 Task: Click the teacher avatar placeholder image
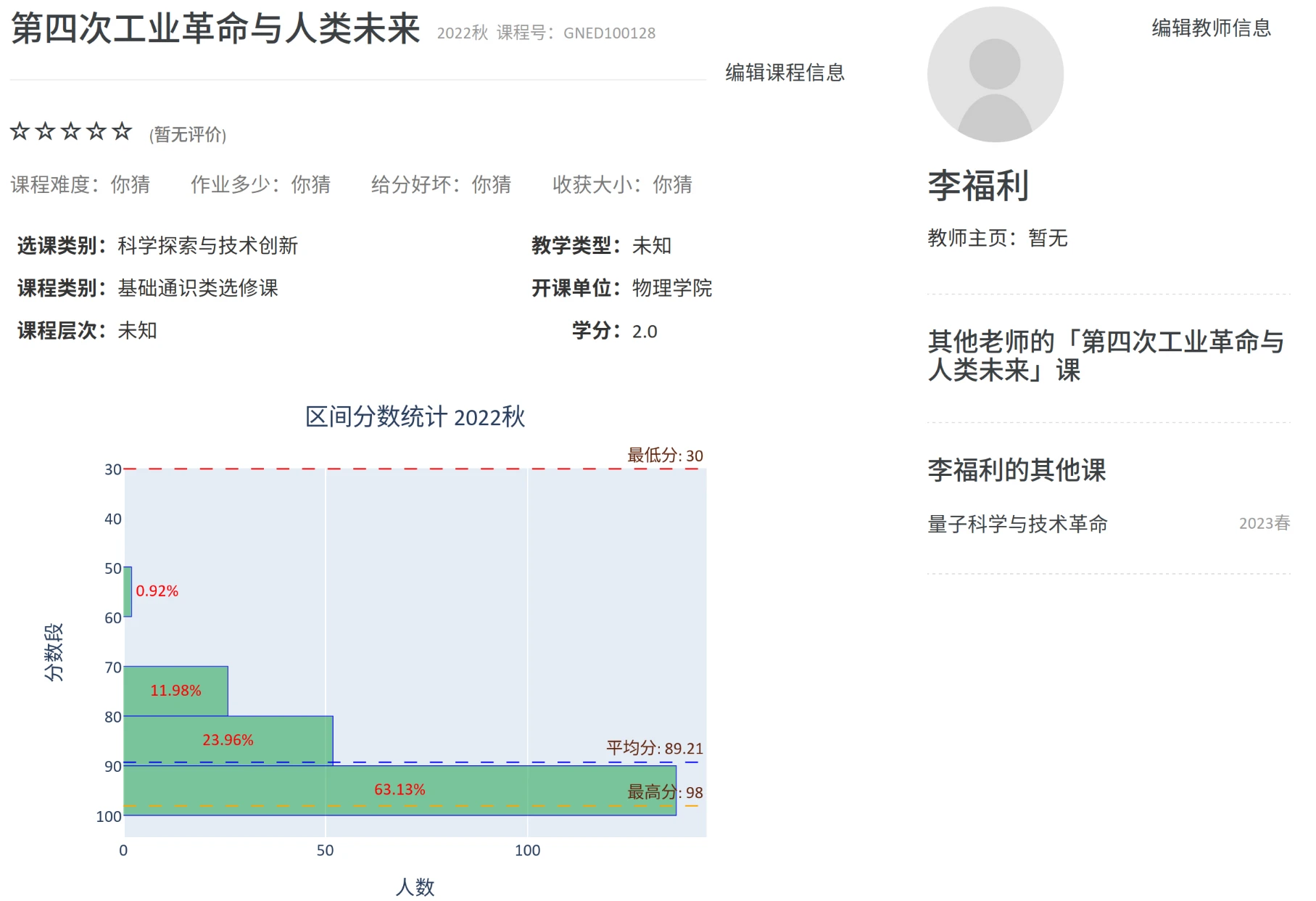click(995, 75)
